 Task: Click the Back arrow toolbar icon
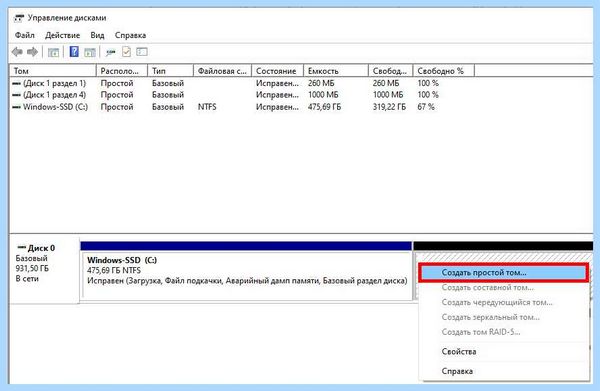pyautogui.click(x=17, y=52)
